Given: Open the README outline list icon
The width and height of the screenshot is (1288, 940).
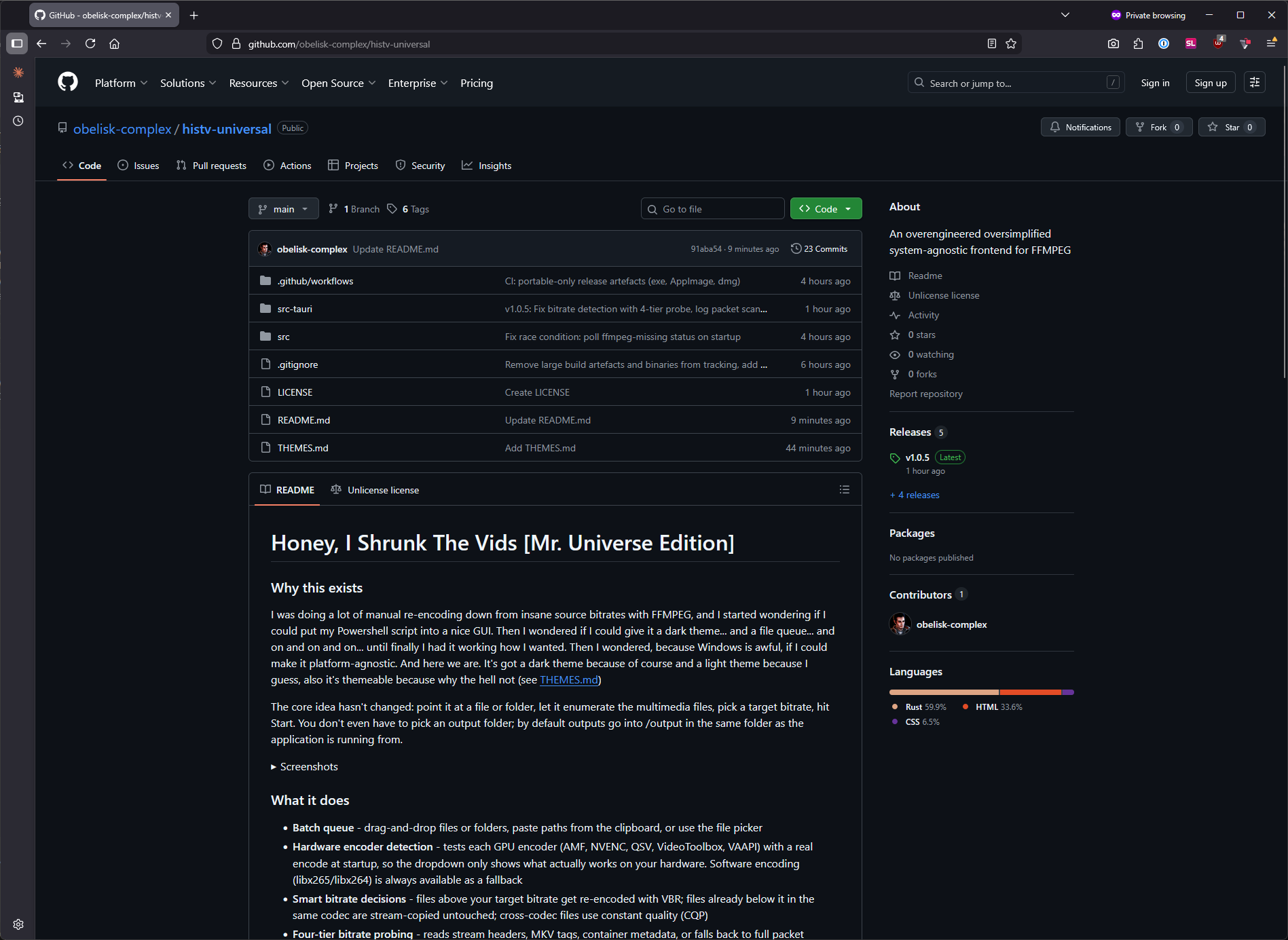Looking at the screenshot, I should [x=844, y=489].
